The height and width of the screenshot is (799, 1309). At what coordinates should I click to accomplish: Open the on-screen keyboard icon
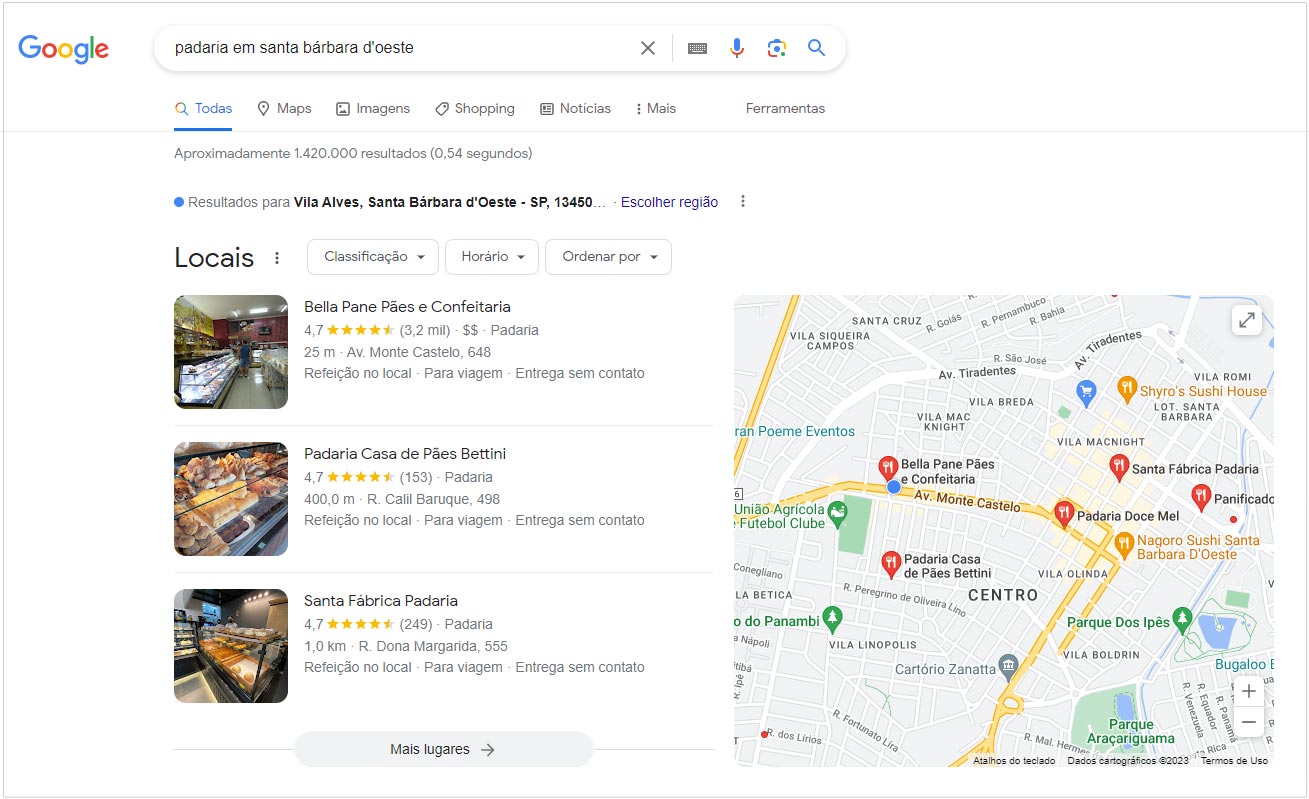(697, 47)
